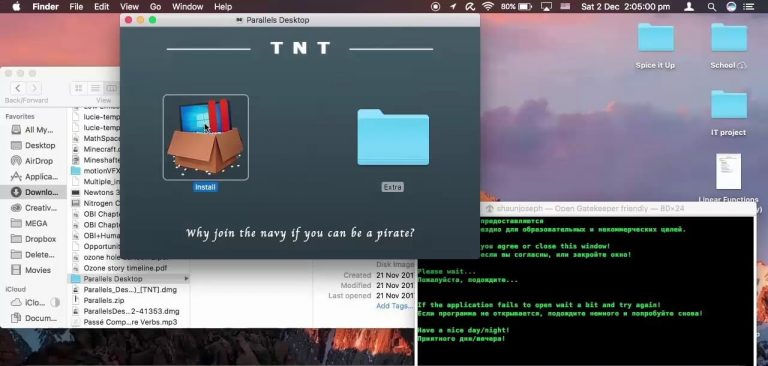Open Spotlight search icon
This screenshot has height=366, width=768.
[711, 7]
